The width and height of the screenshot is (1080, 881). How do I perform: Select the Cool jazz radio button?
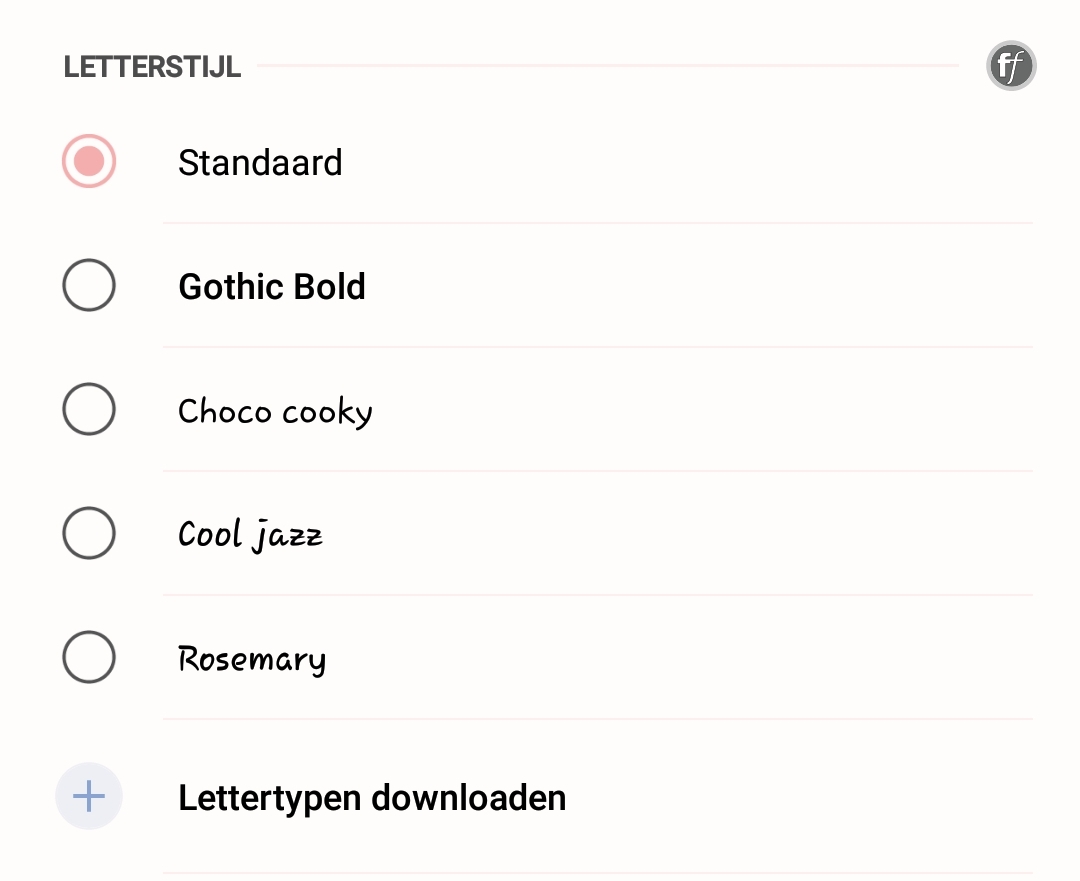89,533
